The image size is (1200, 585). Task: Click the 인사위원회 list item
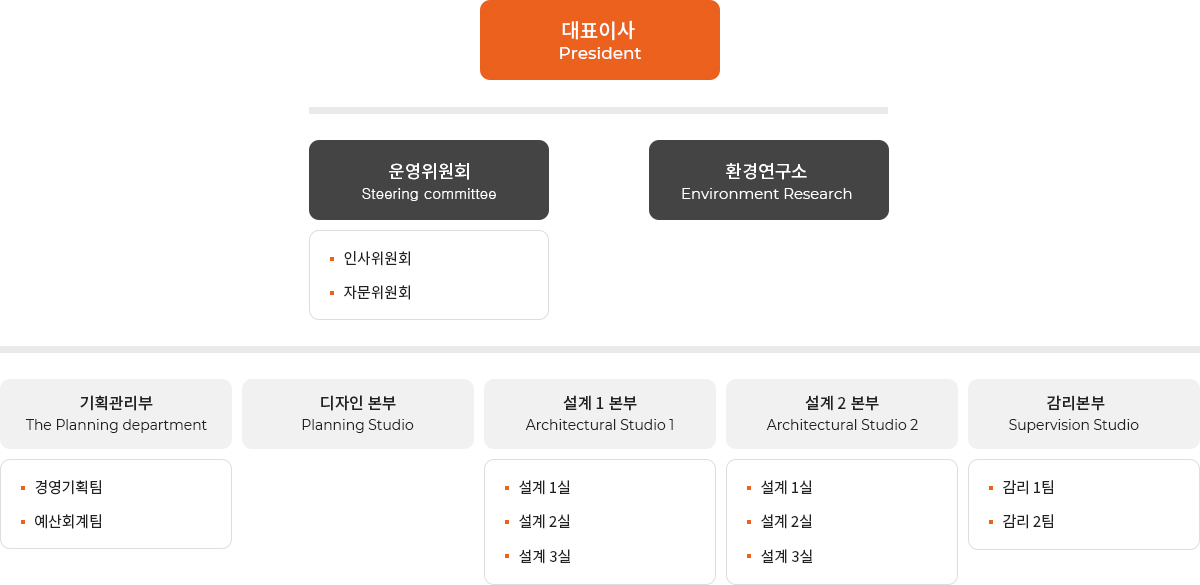377,258
